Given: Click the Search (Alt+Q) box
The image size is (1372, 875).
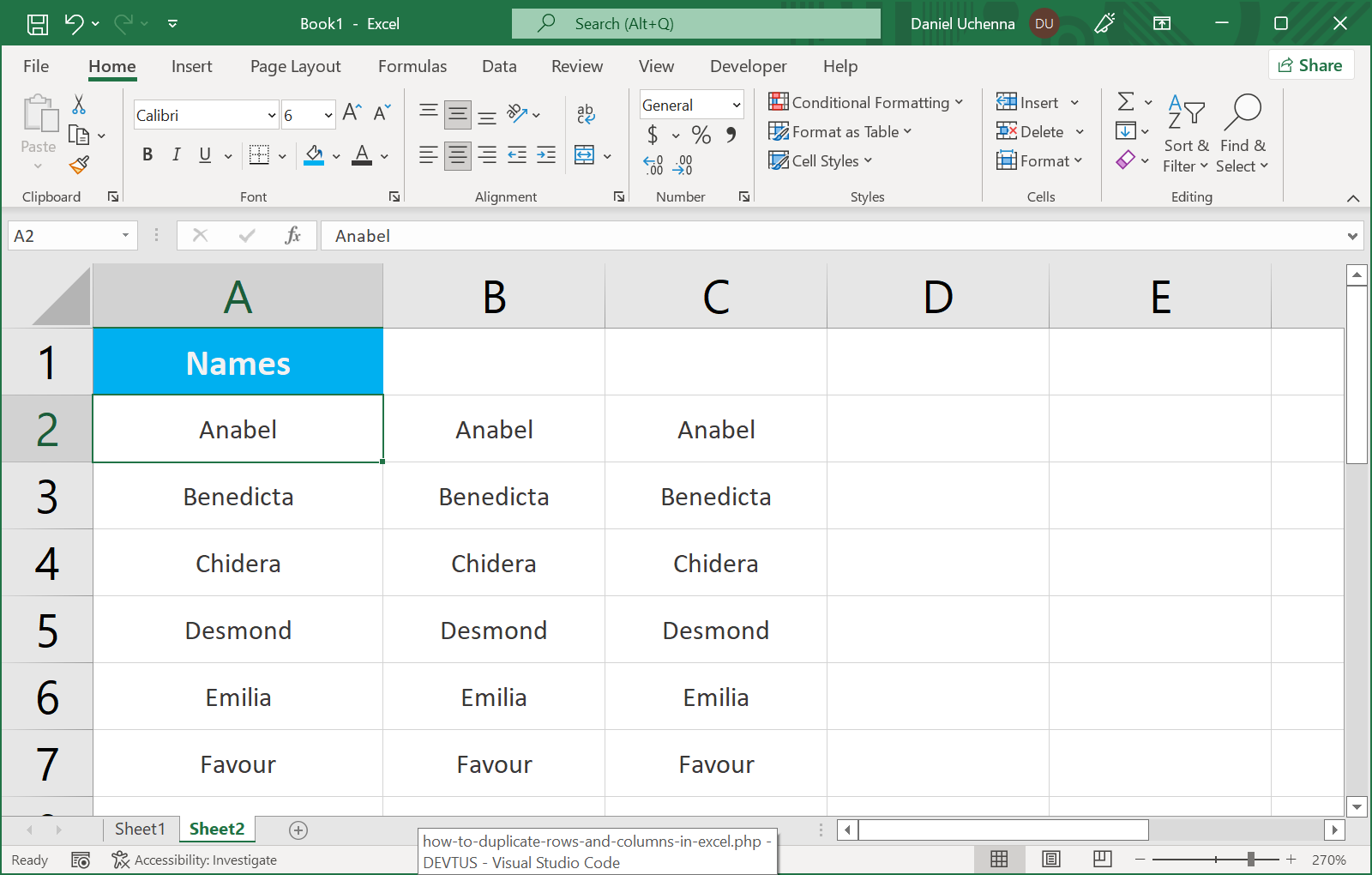Looking at the screenshot, I should click(x=695, y=24).
